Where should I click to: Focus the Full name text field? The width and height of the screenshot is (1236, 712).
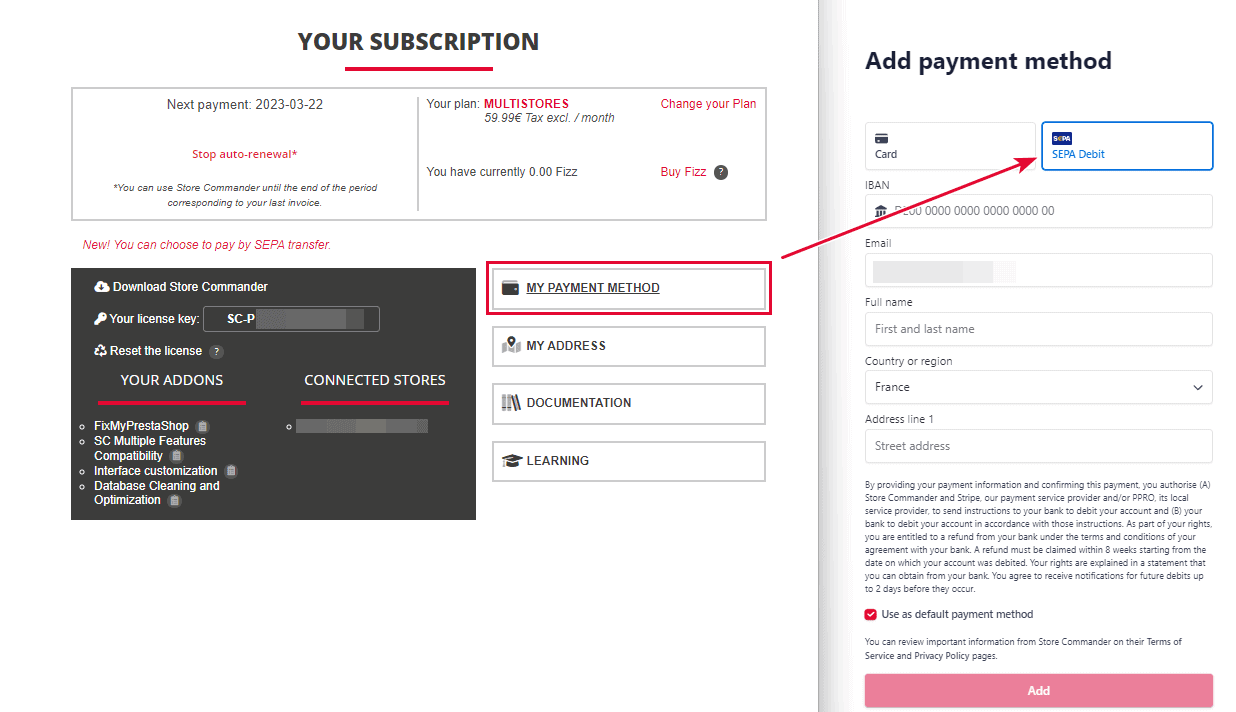[1038, 329]
